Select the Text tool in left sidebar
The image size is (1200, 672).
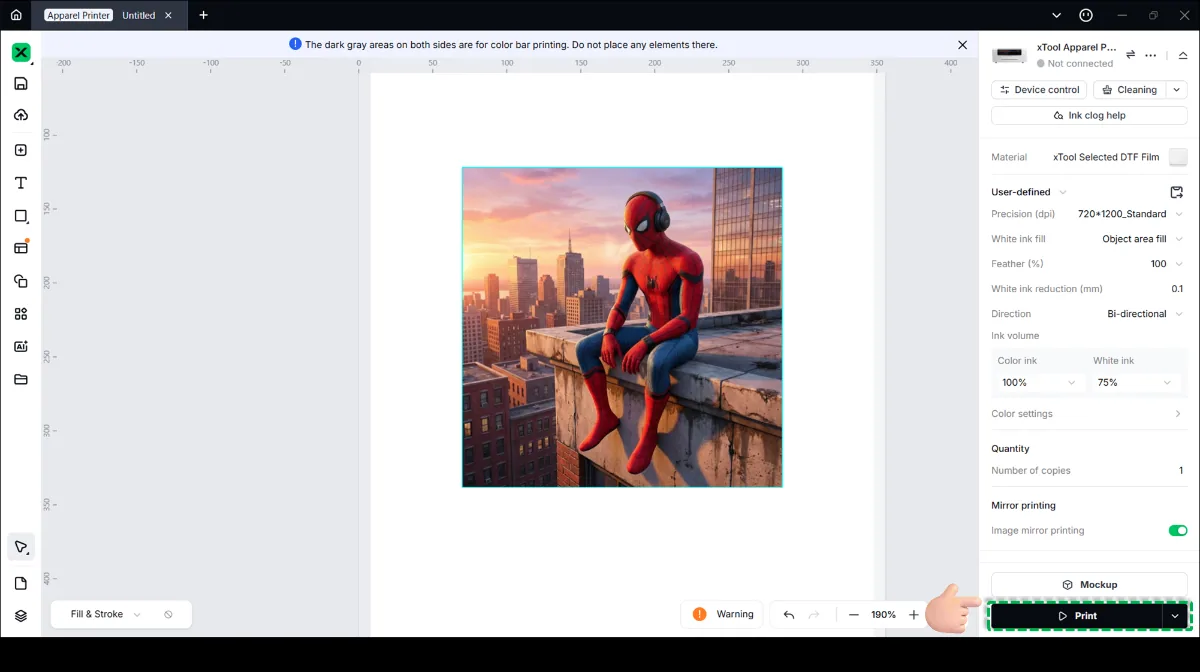point(21,183)
